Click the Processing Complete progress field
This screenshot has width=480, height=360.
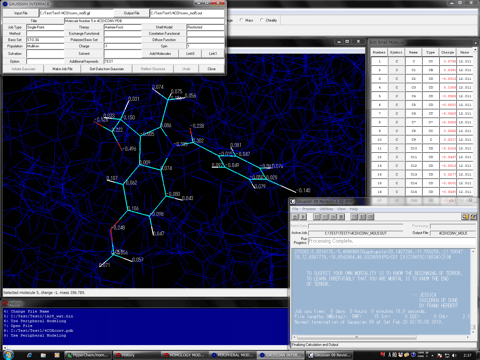392,241
